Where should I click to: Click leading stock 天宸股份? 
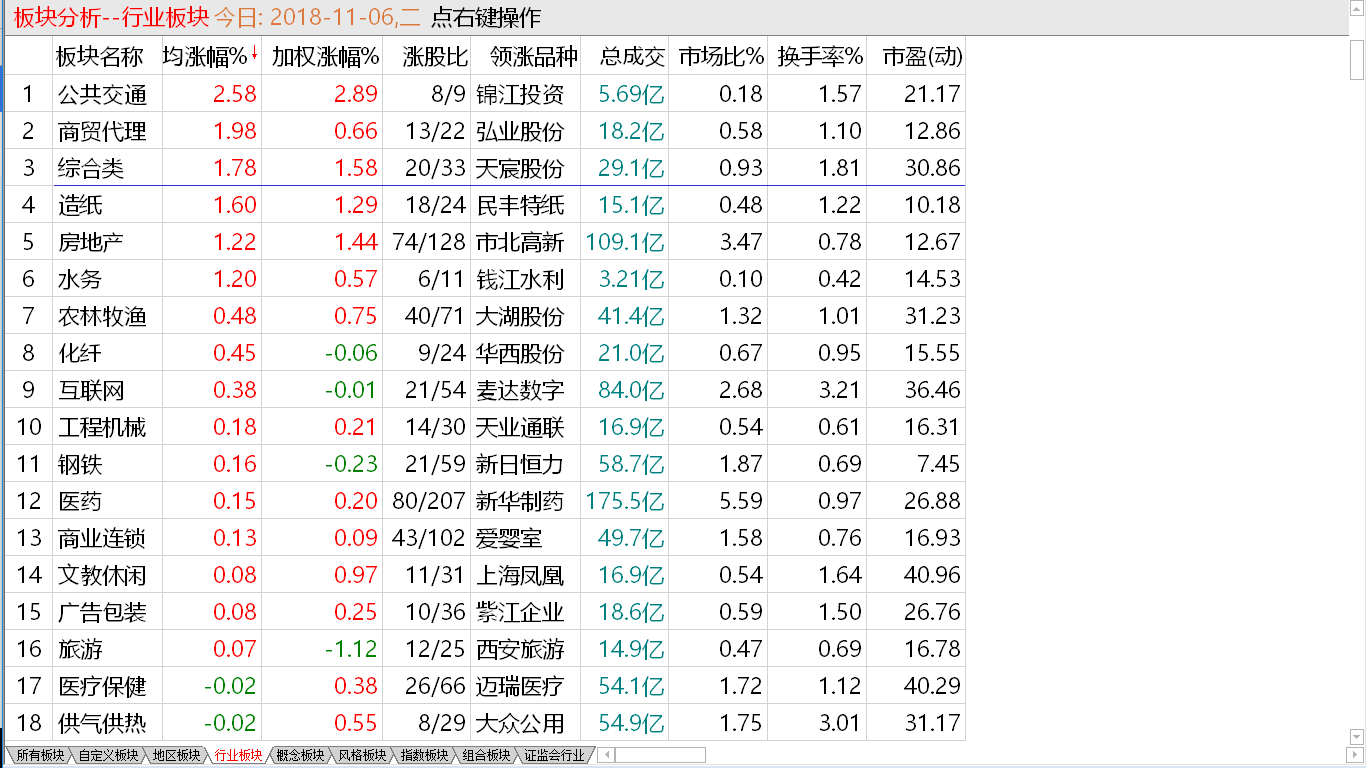click(520, 168)
